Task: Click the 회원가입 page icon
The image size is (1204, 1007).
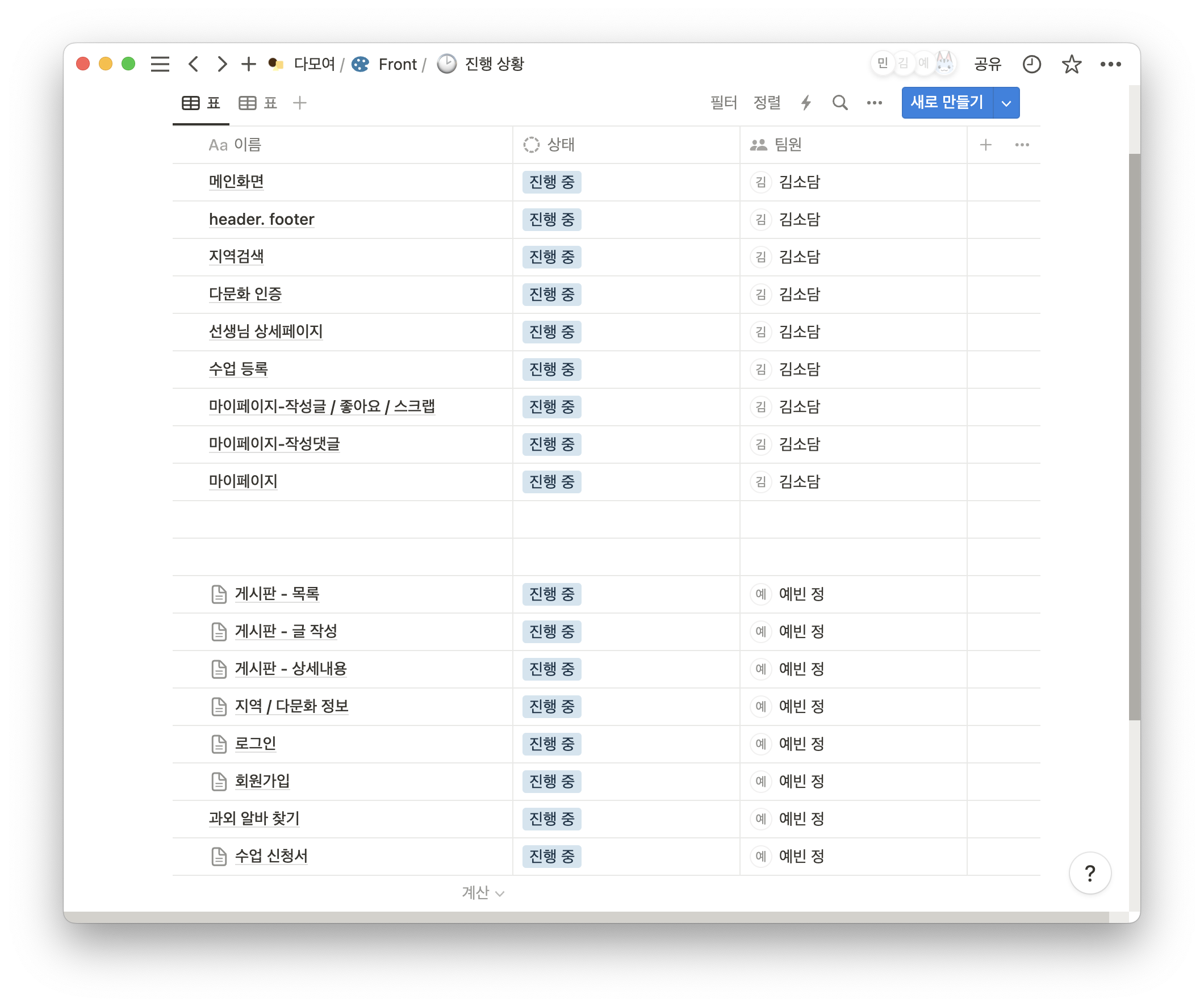Action: (x=219, y=782)
